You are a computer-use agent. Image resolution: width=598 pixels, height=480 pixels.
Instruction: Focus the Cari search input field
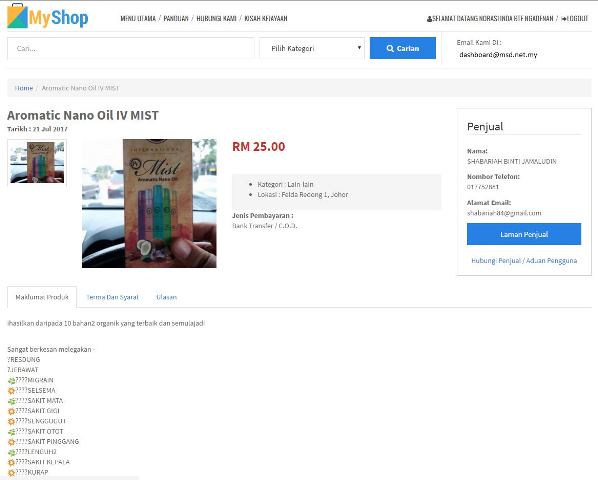click(131, 48)
